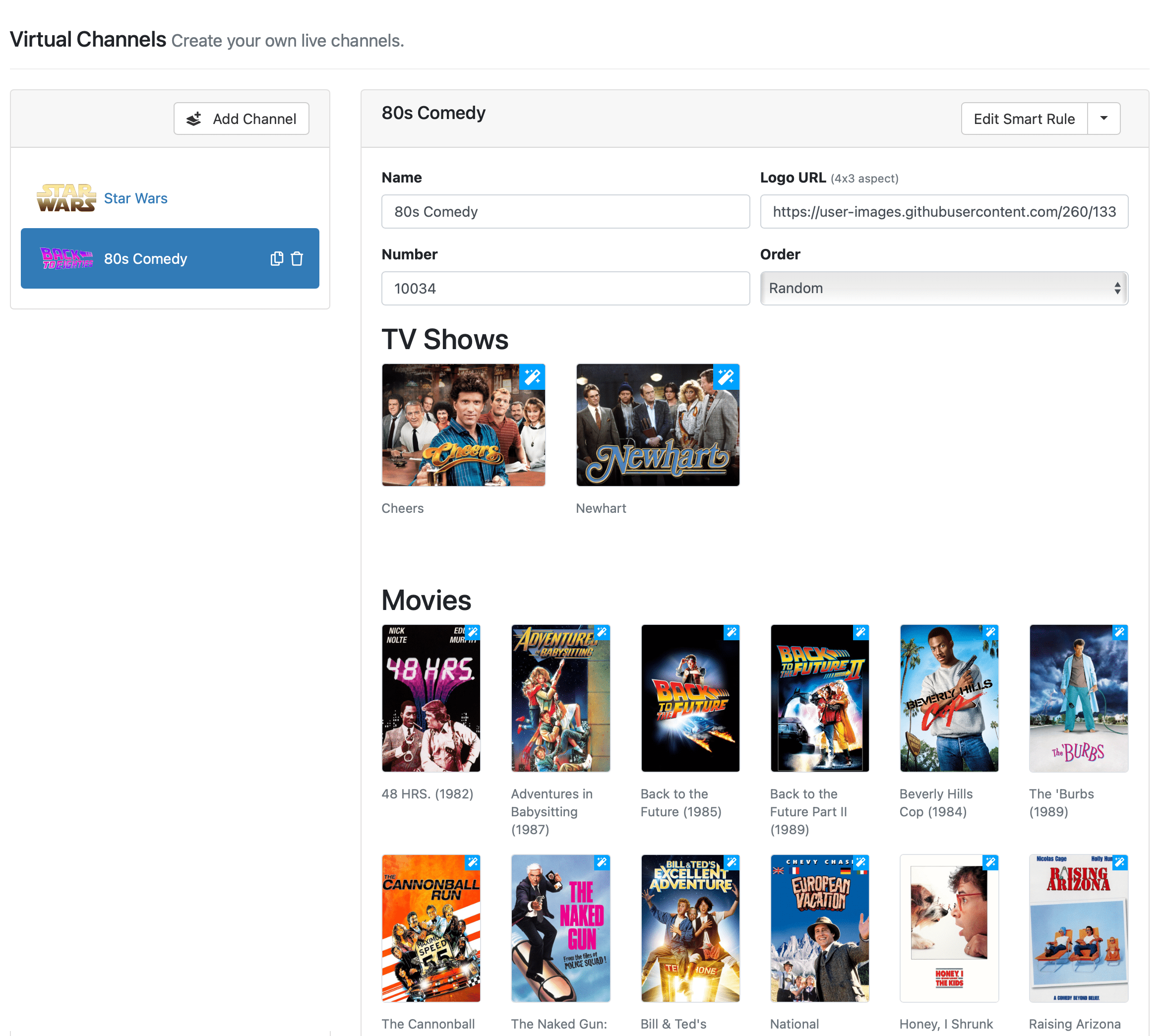1161x1036 pixels.
Task: Delete the 80s Comedy channel via trash icon
Action: (297, 258)
